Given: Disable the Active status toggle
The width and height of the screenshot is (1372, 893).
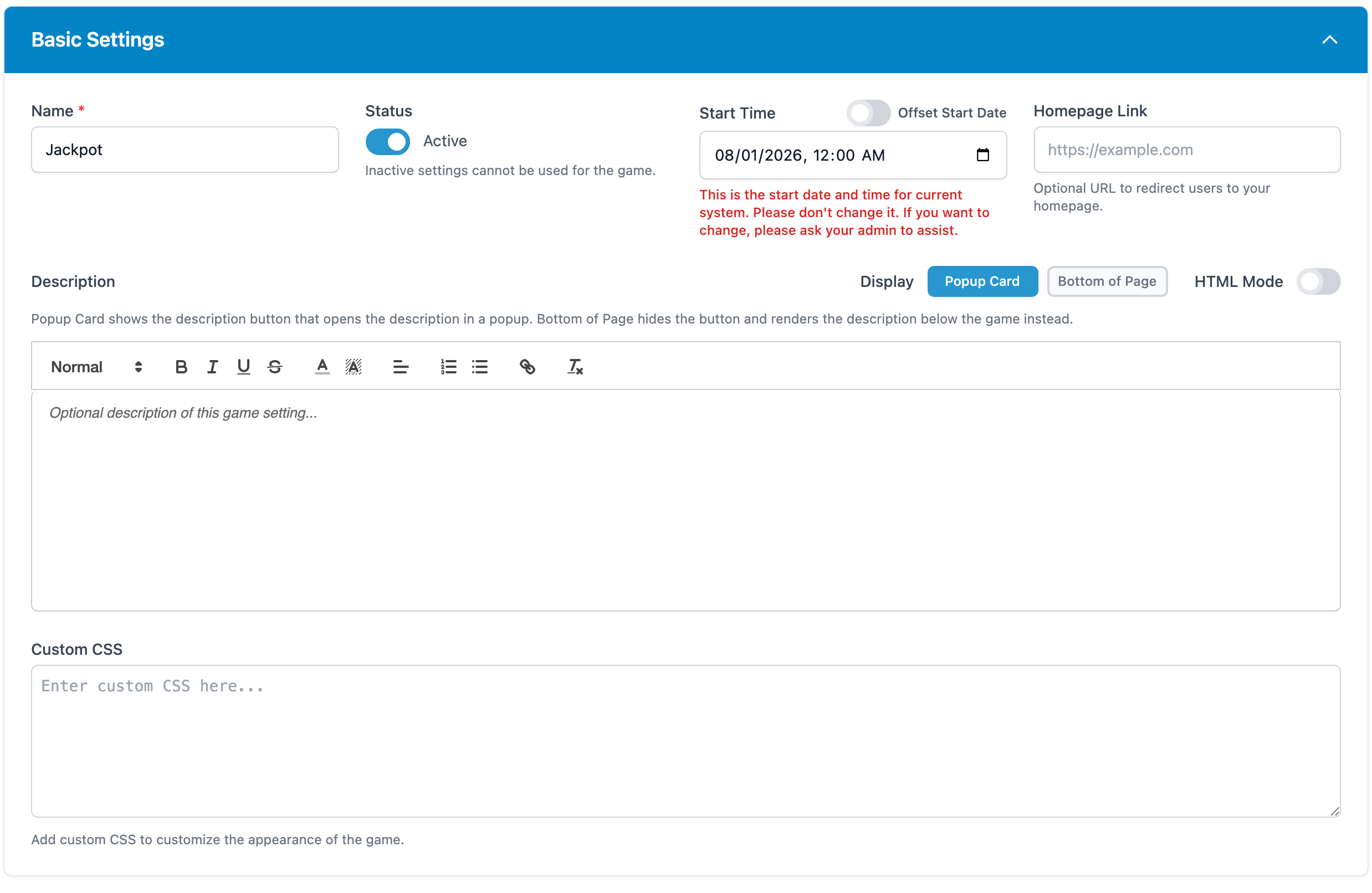Looking at the screenshot, I should [x=387, y=141].
